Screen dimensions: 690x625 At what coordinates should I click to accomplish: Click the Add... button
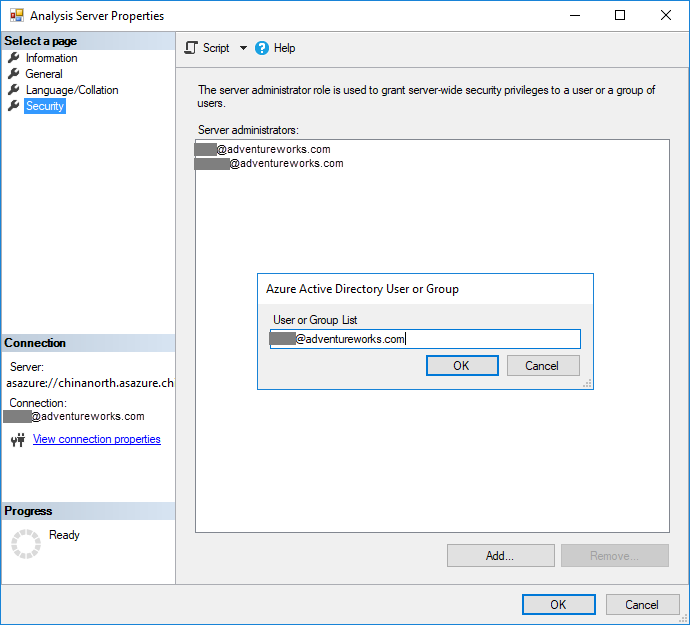pyautogui.click(x=500, y=555)
